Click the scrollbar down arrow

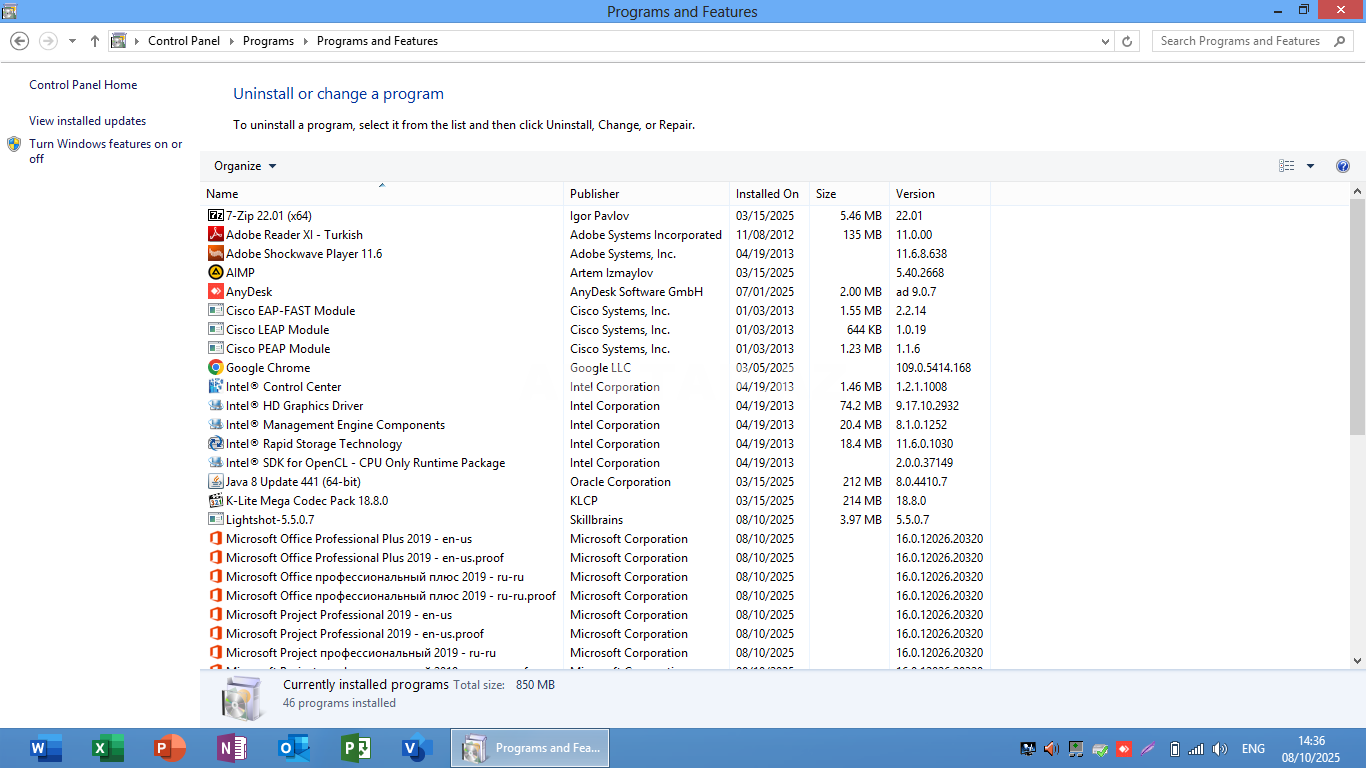pos(1357,660)
